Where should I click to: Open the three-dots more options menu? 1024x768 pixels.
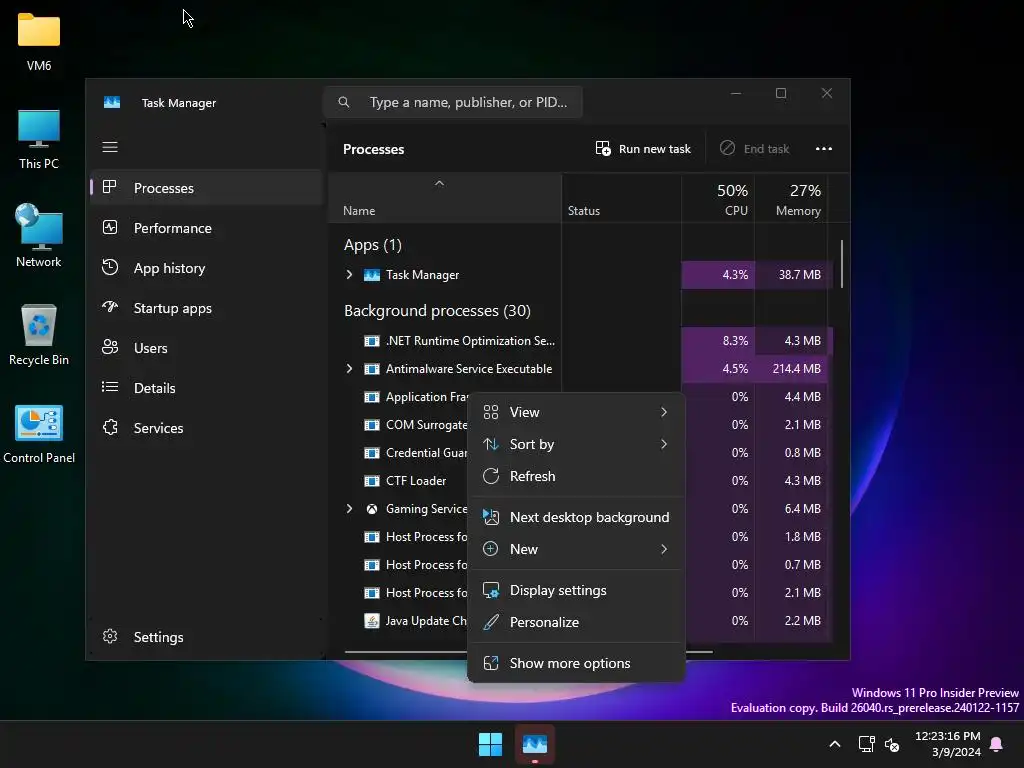tap(824, 149)
